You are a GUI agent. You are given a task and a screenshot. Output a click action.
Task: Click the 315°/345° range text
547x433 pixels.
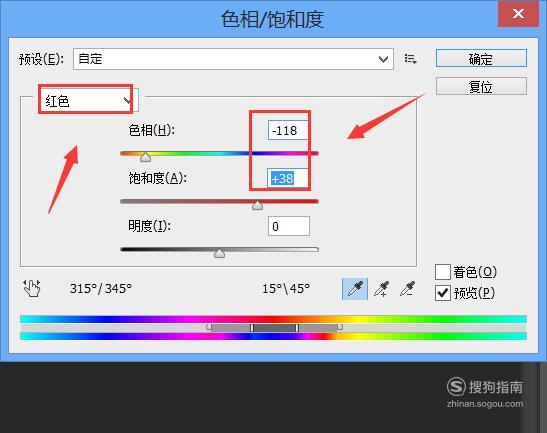(x=101, y=289)
